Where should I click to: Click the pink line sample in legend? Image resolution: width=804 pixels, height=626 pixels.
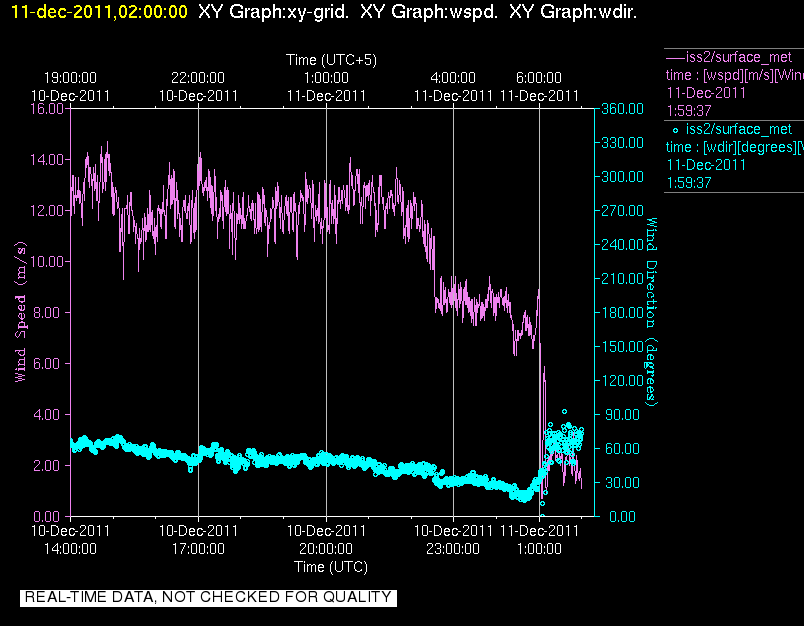pos(675,57)
